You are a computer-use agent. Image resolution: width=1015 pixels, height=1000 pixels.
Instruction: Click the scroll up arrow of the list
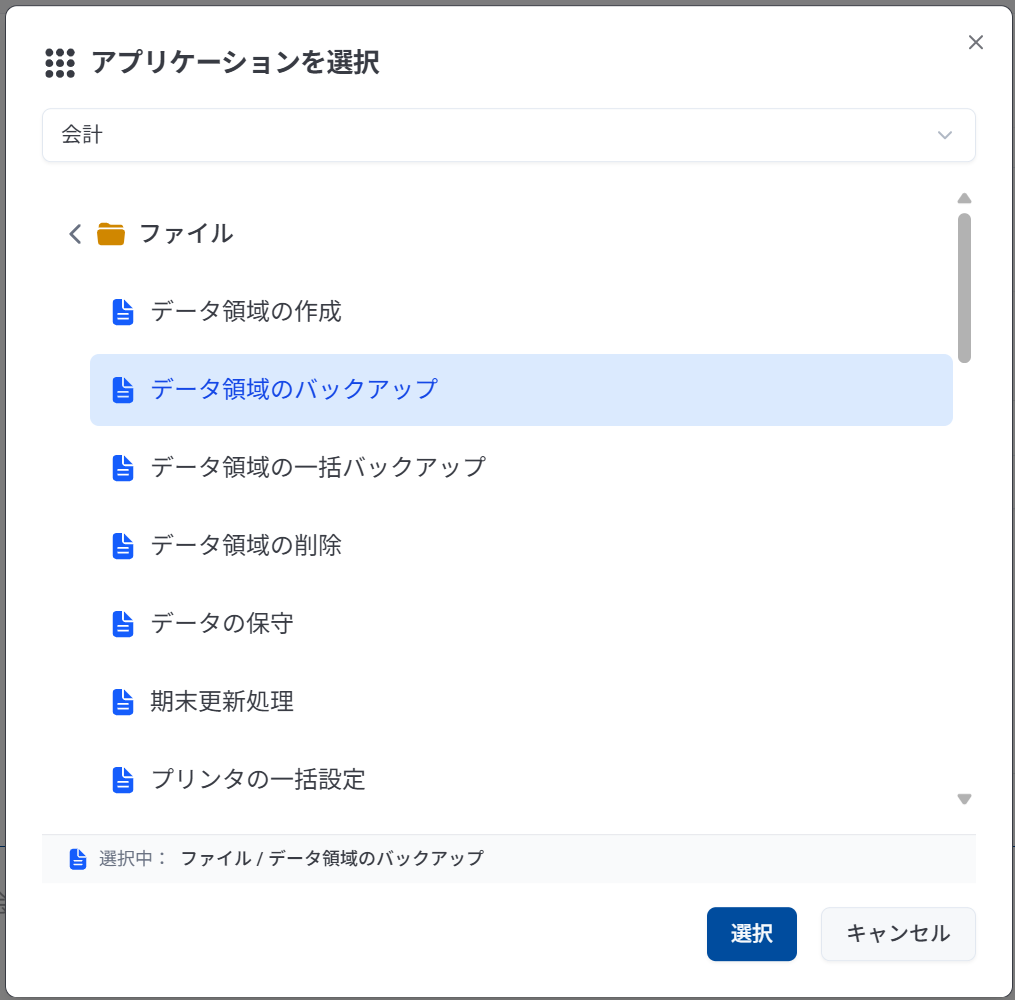(x=964, y=198)
